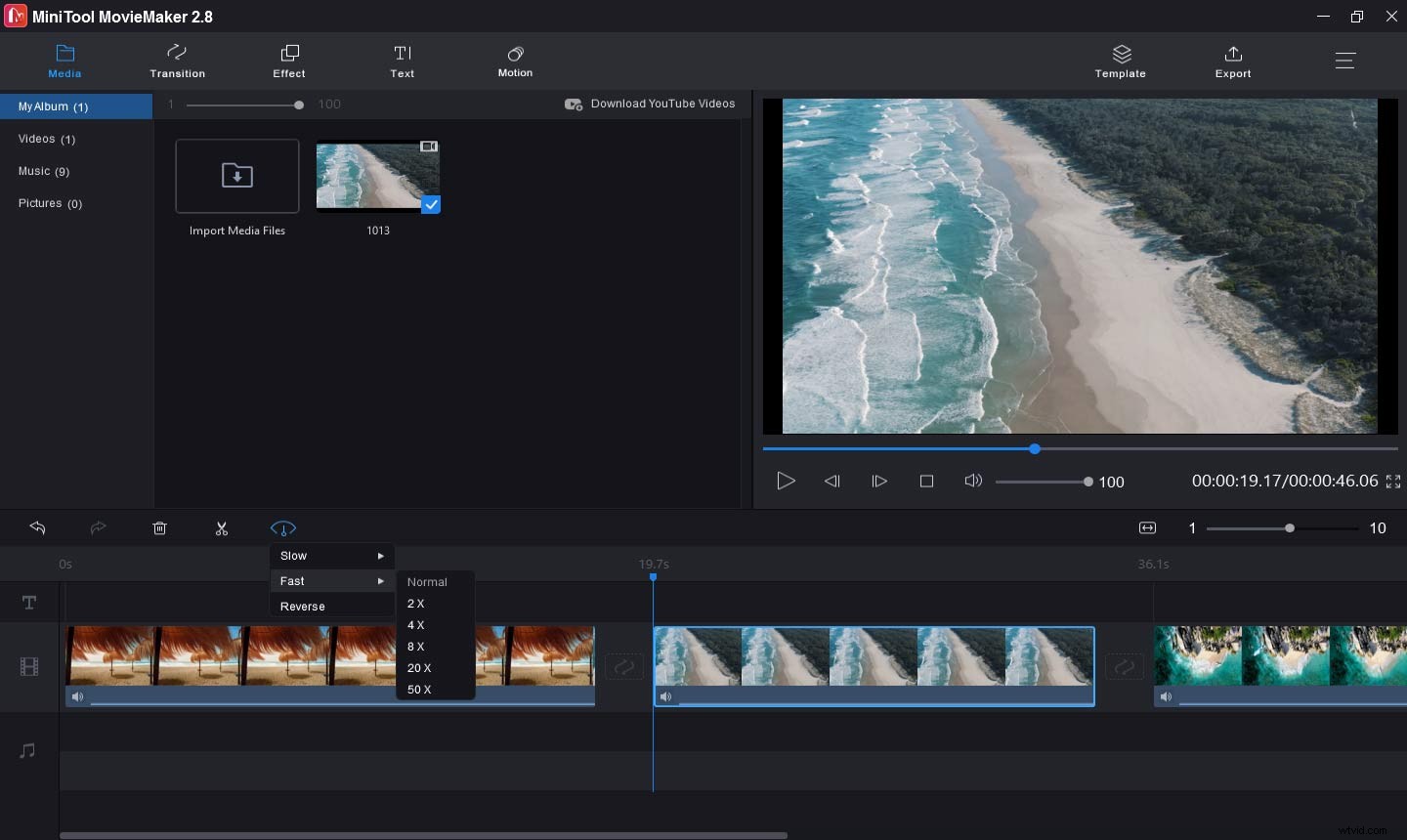Select 2X from the Fast speed menu
The width and height of the screenshot is (1407, 840).
point(416,604)
